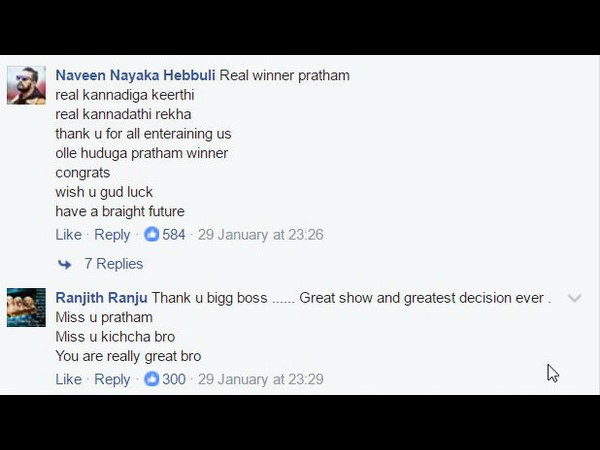Open the options chevron on Ranjith's comment
This screenshot has height=450, width=600.
point(575,298)
